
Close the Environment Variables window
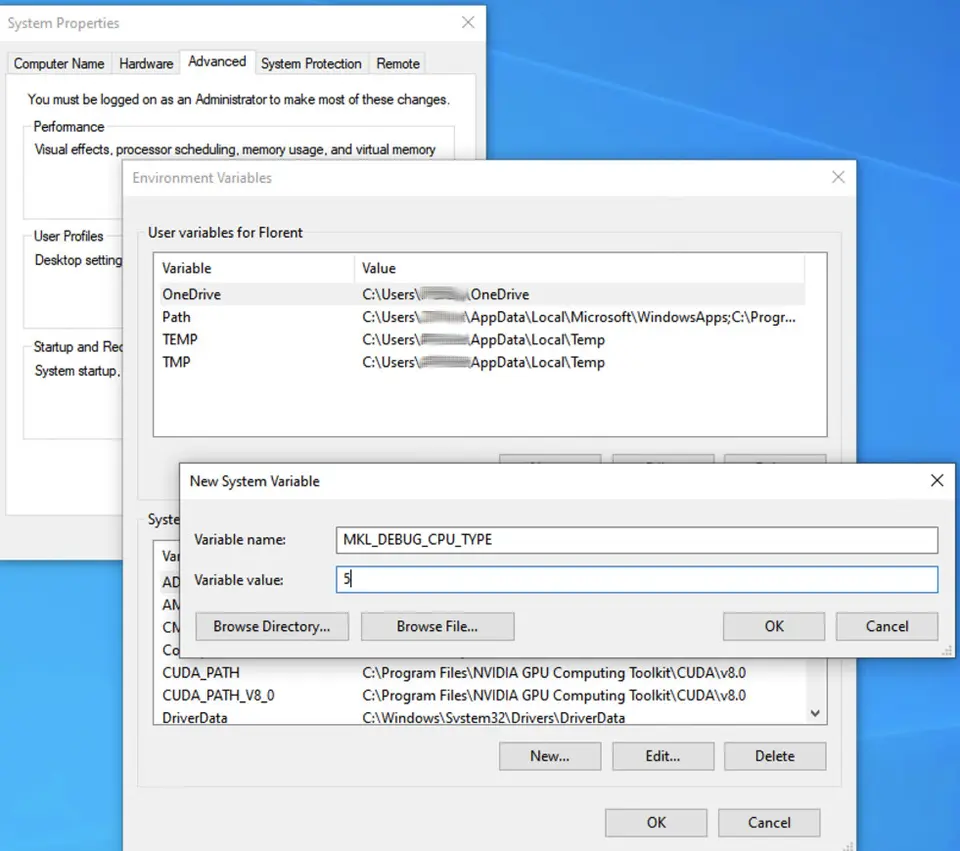tap(838, 177)
